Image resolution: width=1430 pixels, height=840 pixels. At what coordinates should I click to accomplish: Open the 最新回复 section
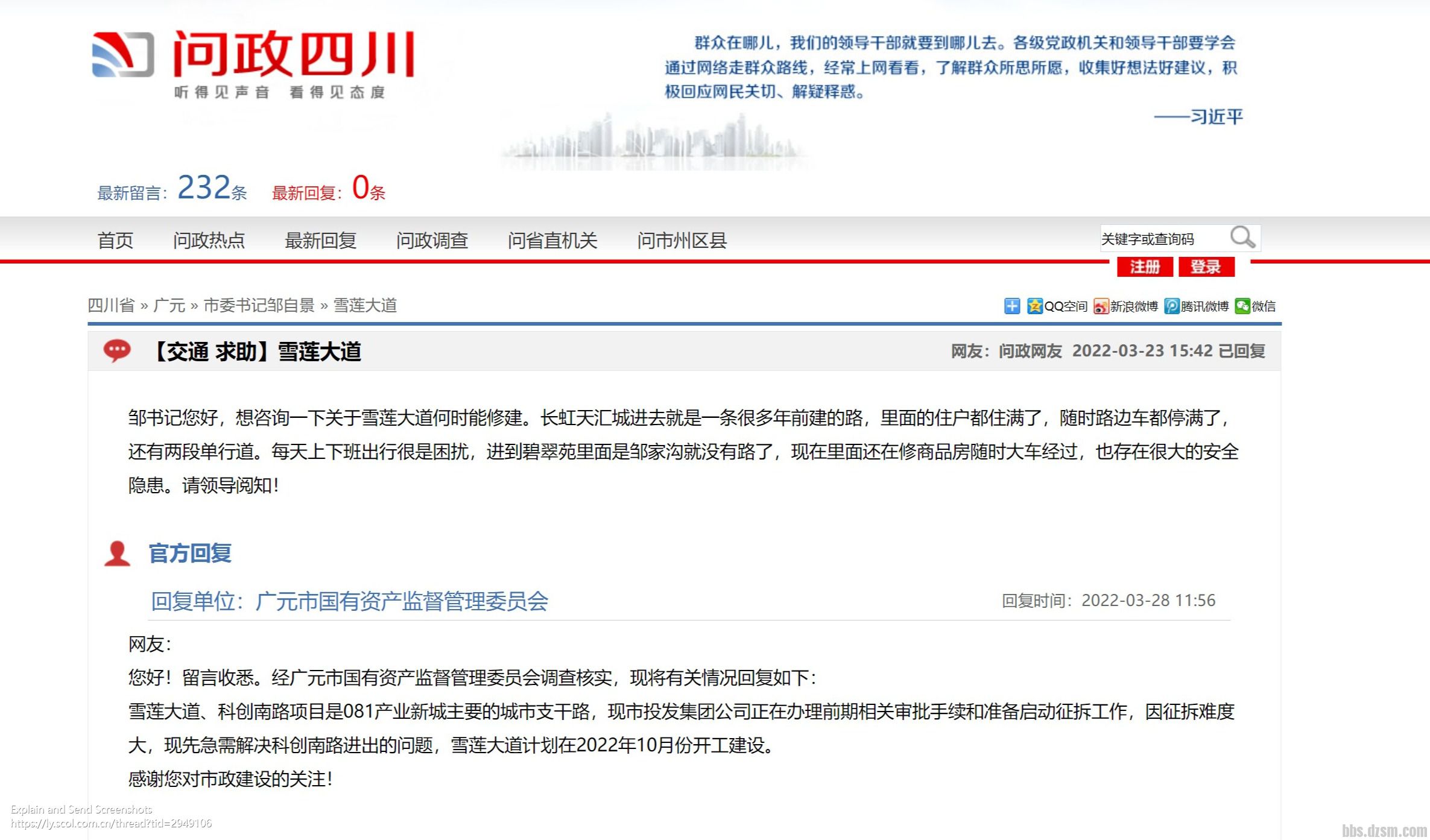[x=321, y=240]
